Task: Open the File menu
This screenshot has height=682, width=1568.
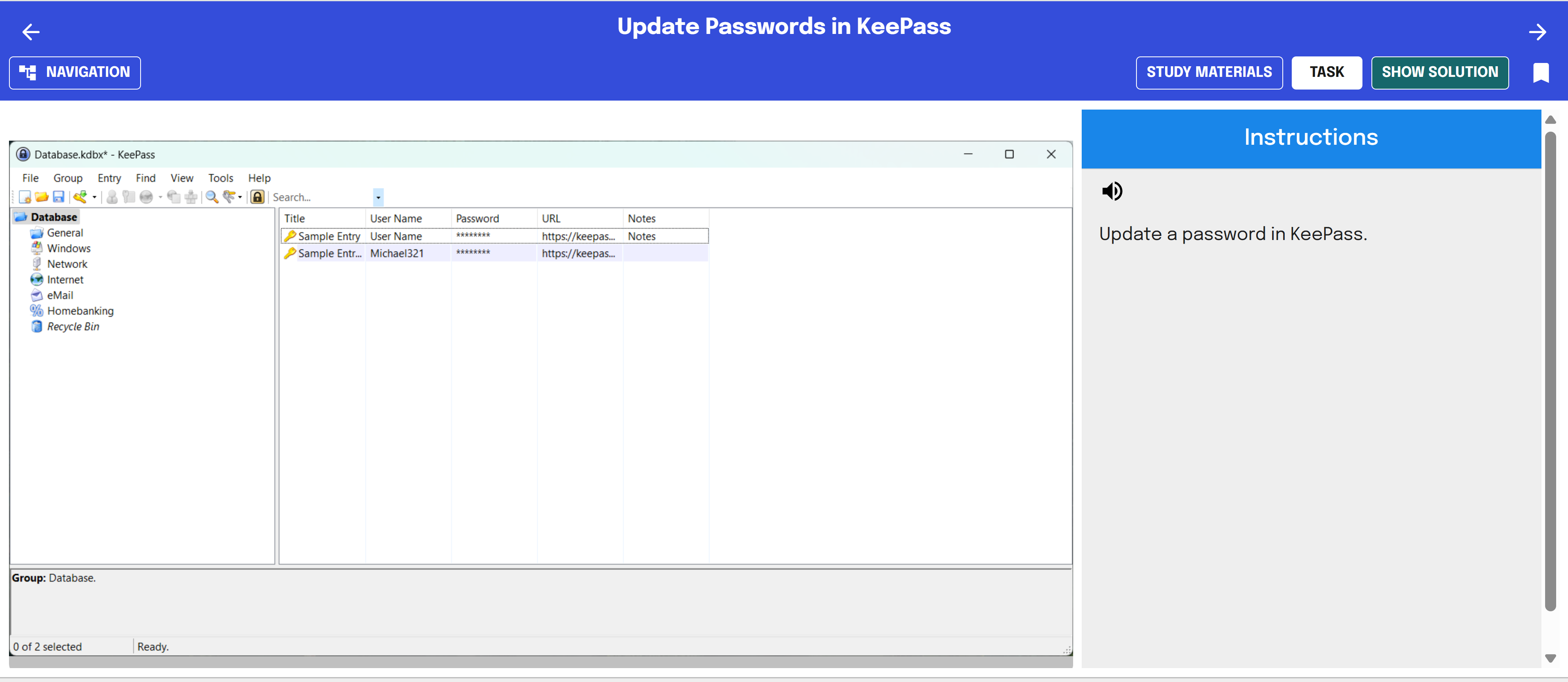Action: point(30,178)
